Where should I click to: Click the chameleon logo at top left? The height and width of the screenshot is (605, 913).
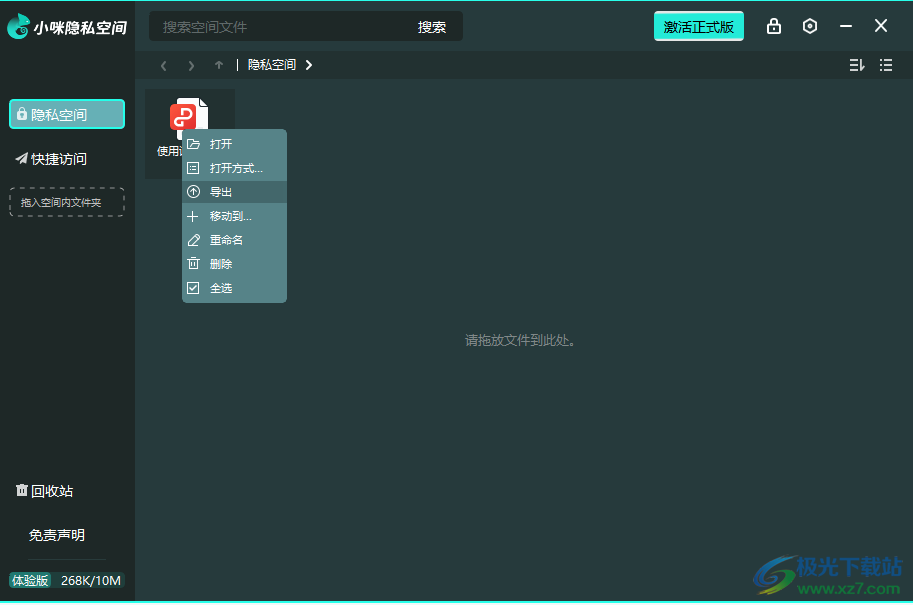point(17,25)
